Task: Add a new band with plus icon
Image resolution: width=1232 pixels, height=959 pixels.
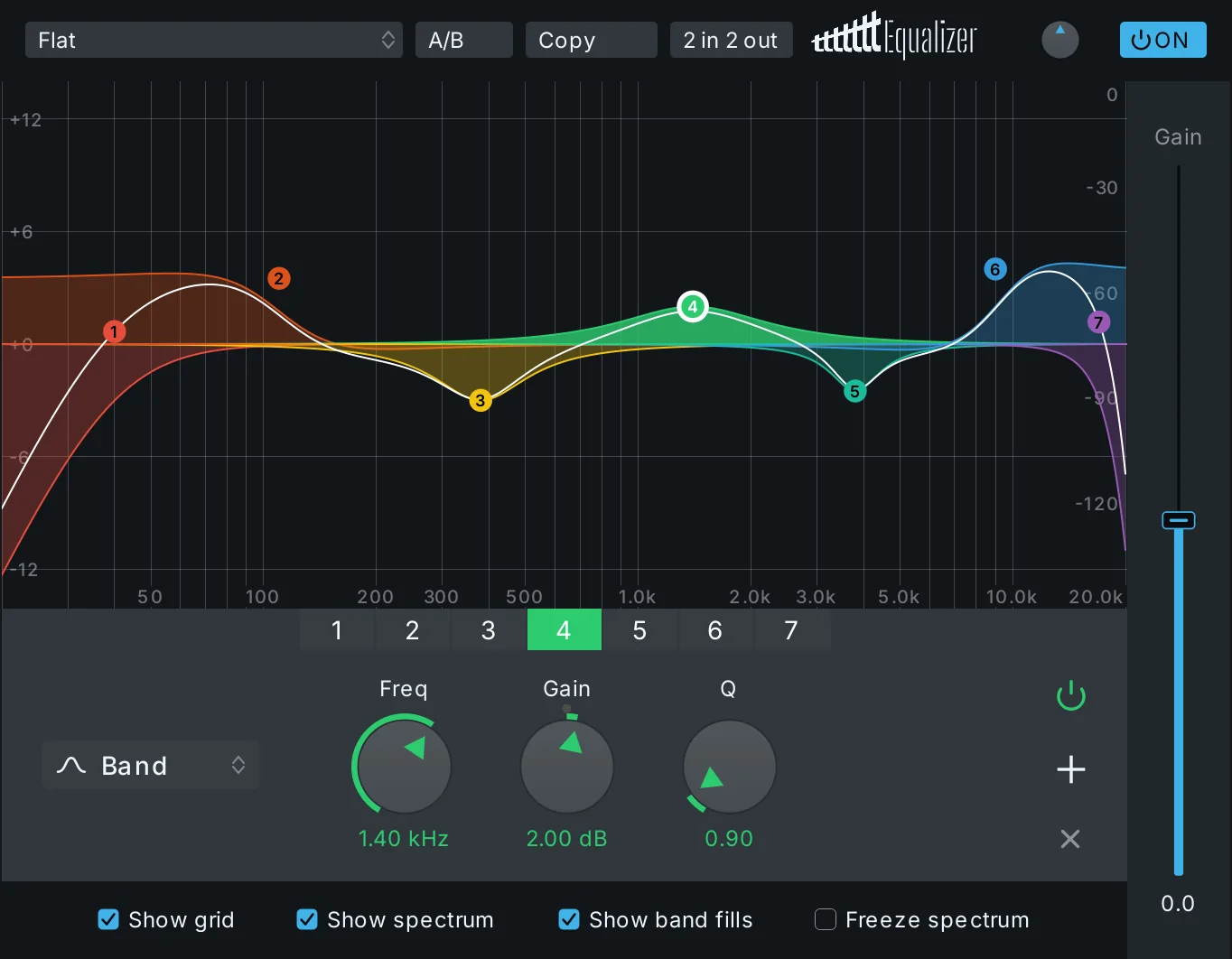Action: tap(1071, 769)
